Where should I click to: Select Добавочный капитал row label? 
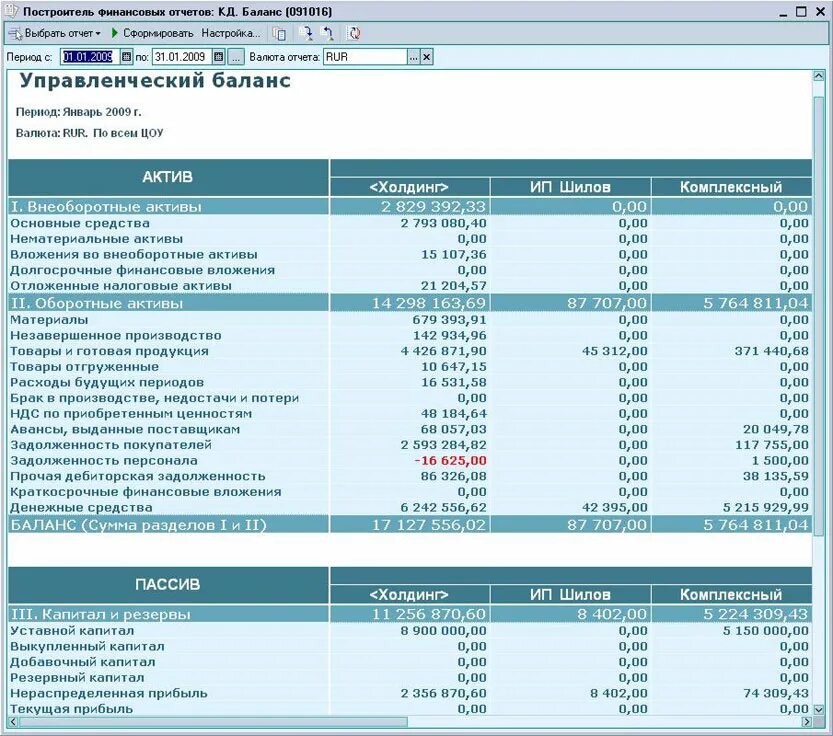82,662
